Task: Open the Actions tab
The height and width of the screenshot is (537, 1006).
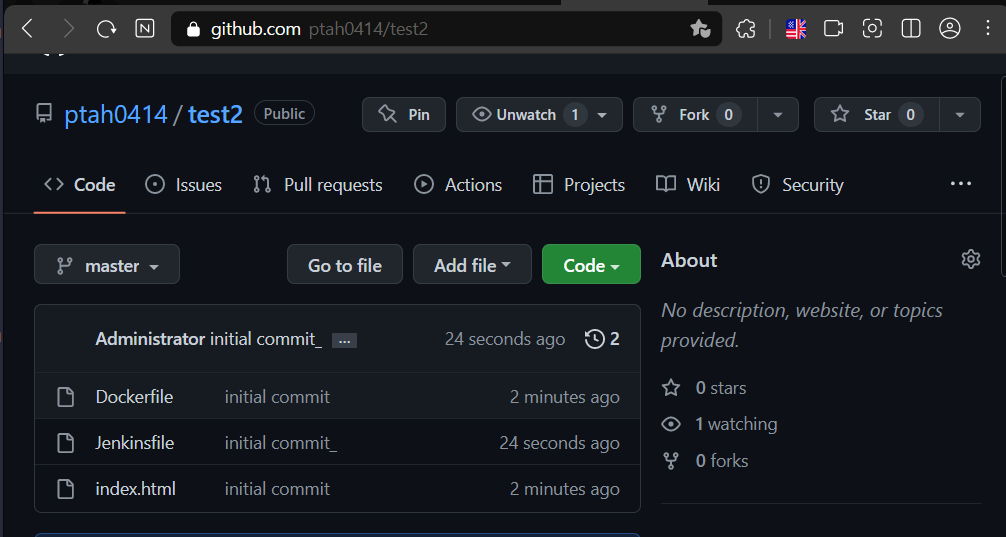Action: point(458,185)
